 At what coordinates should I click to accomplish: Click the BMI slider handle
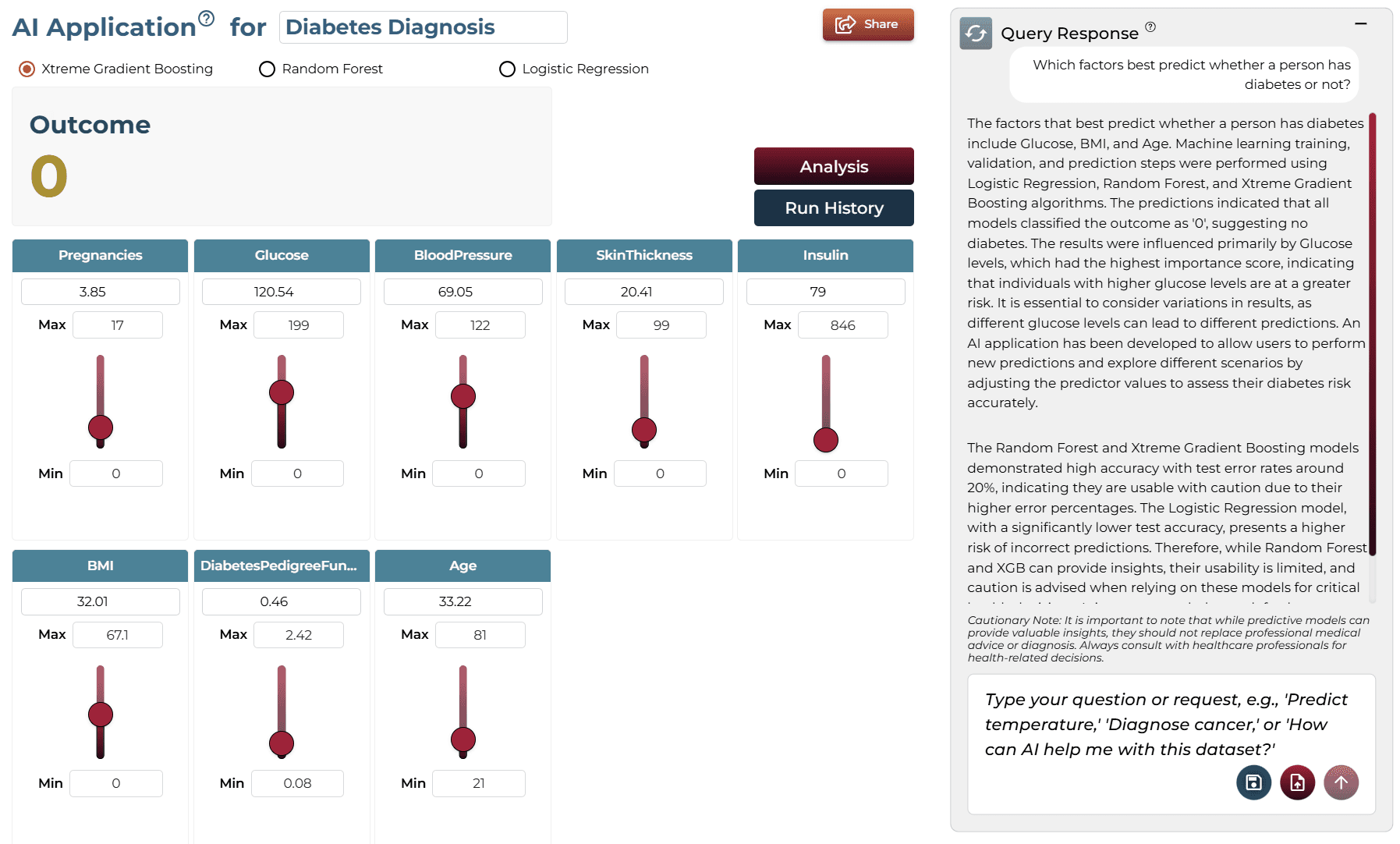pos(101,715)
